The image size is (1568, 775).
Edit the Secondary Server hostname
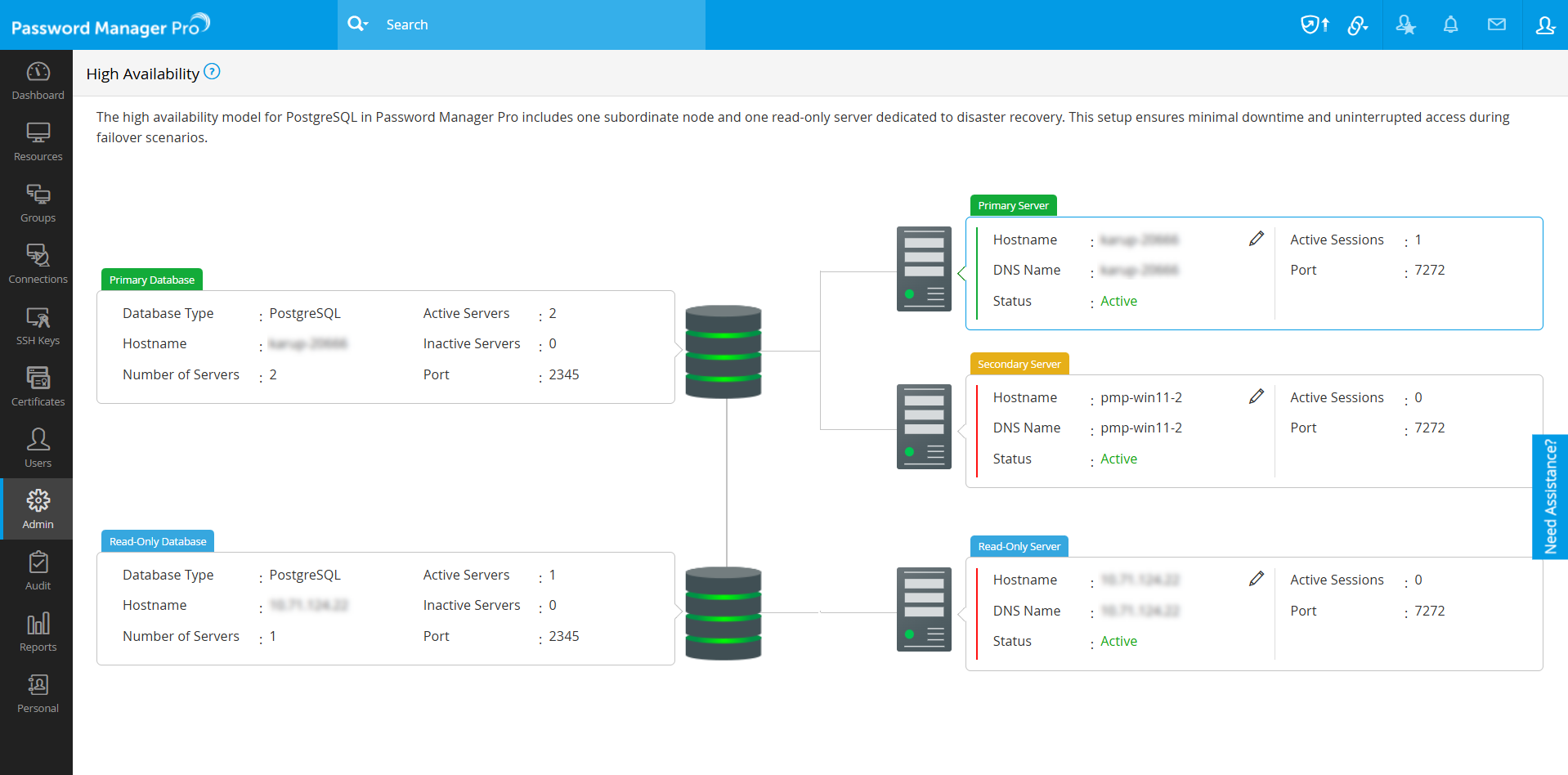[x=1257, y=396]
